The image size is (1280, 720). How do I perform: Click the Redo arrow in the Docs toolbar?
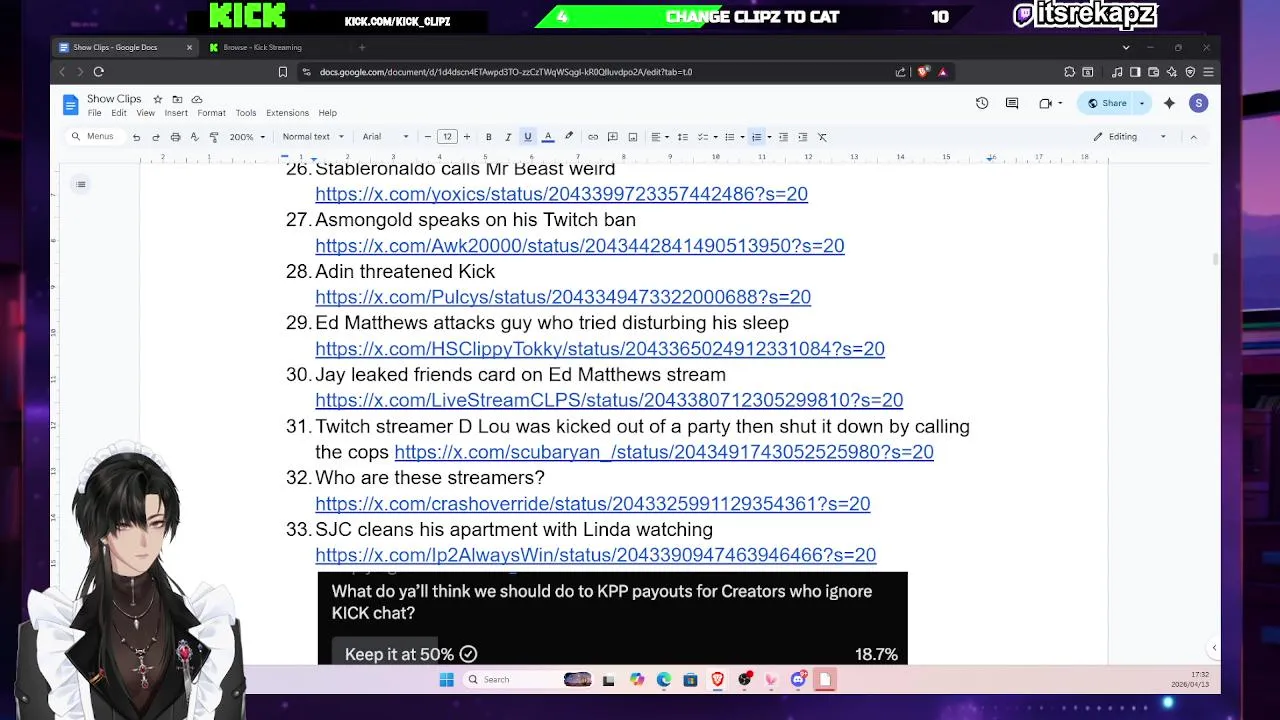click(156, 137)
